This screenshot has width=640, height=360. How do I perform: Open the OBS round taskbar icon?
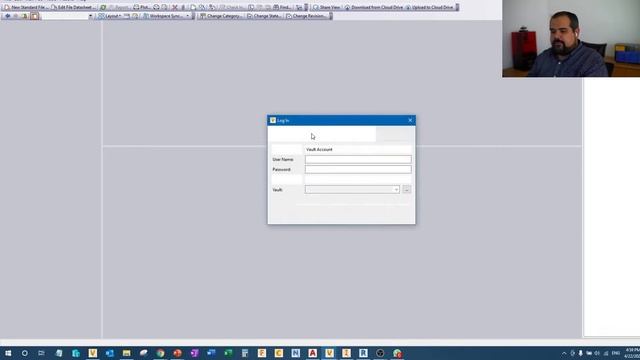(380, 353)
